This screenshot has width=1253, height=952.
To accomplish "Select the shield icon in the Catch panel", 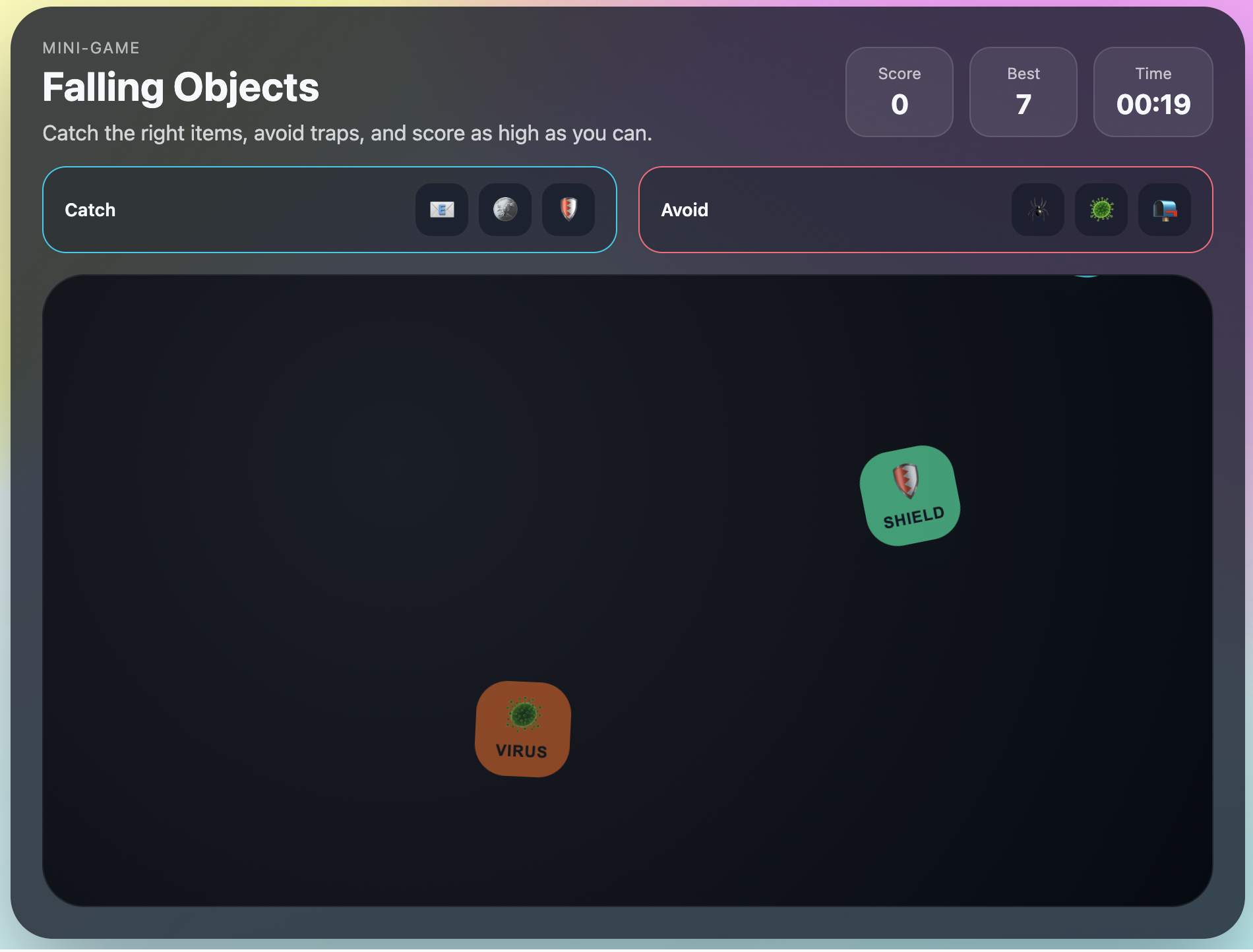I will tap(568, 210).
